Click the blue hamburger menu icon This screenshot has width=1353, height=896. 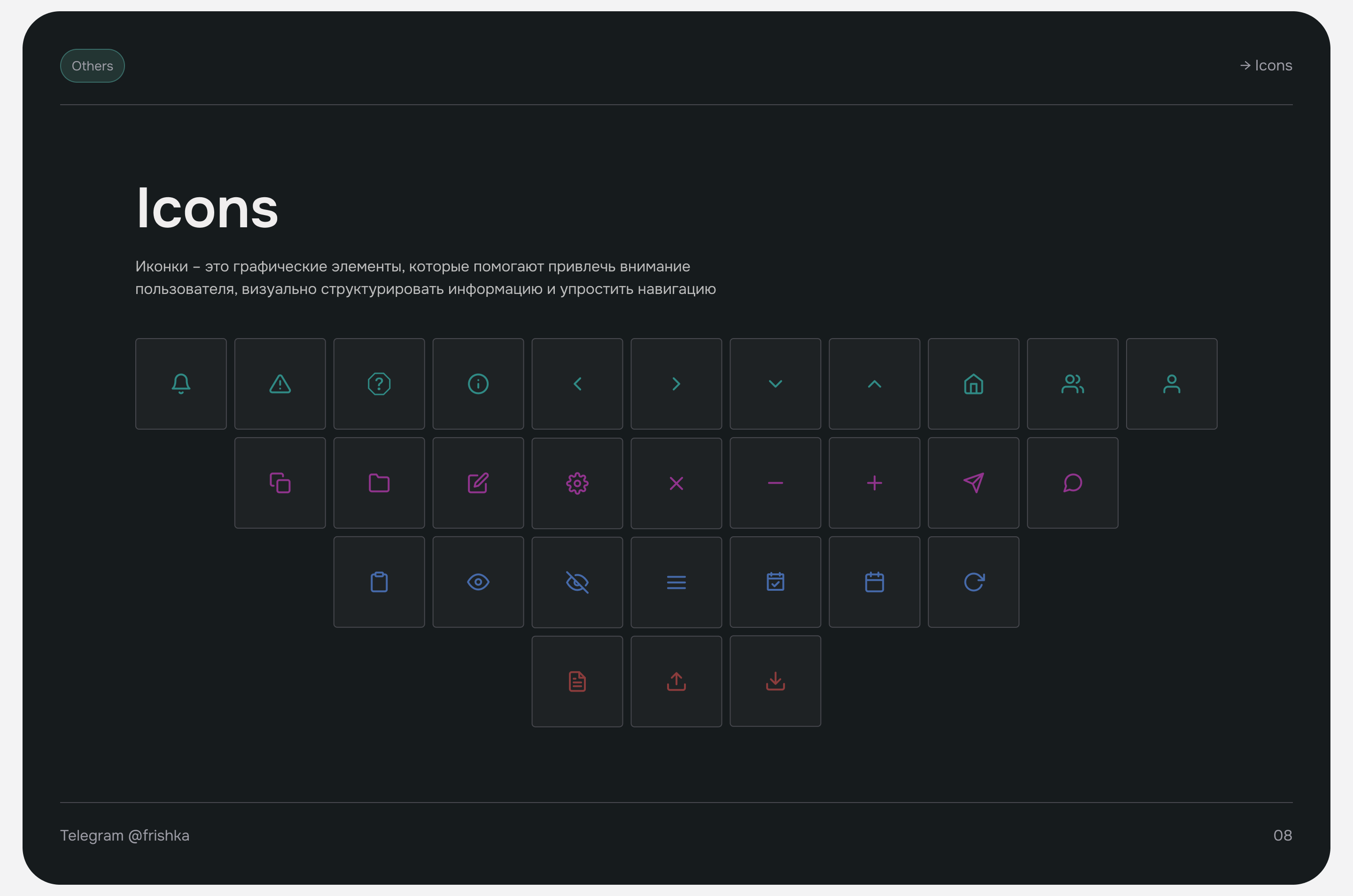[676, 582]
